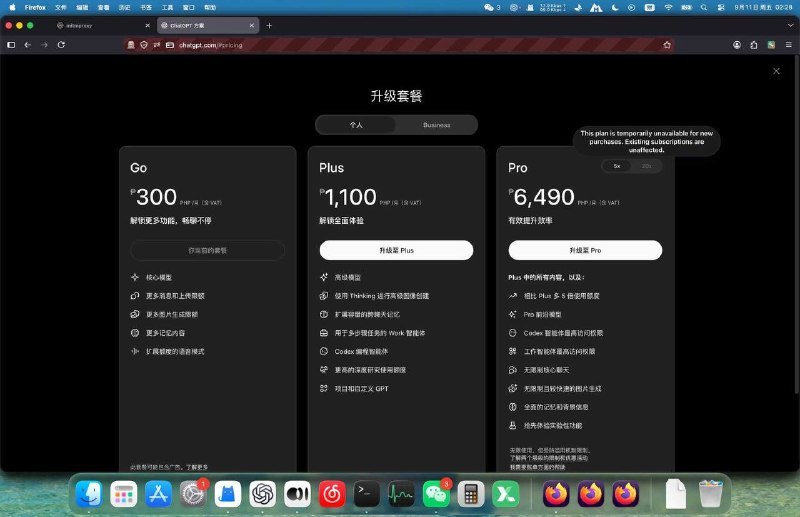The image size is (800, 517).
Task: Open App Store from the Dock
Action: (158, 494)
